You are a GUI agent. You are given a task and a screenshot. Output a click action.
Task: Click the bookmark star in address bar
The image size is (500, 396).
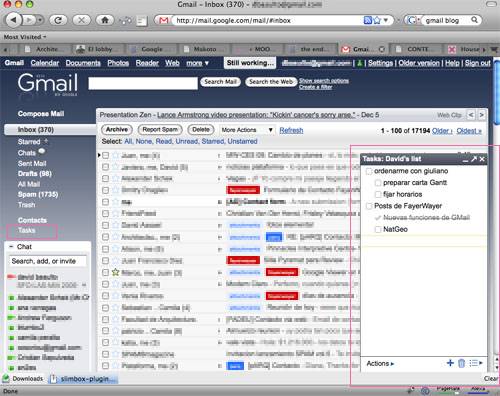(x=377, y=20)
